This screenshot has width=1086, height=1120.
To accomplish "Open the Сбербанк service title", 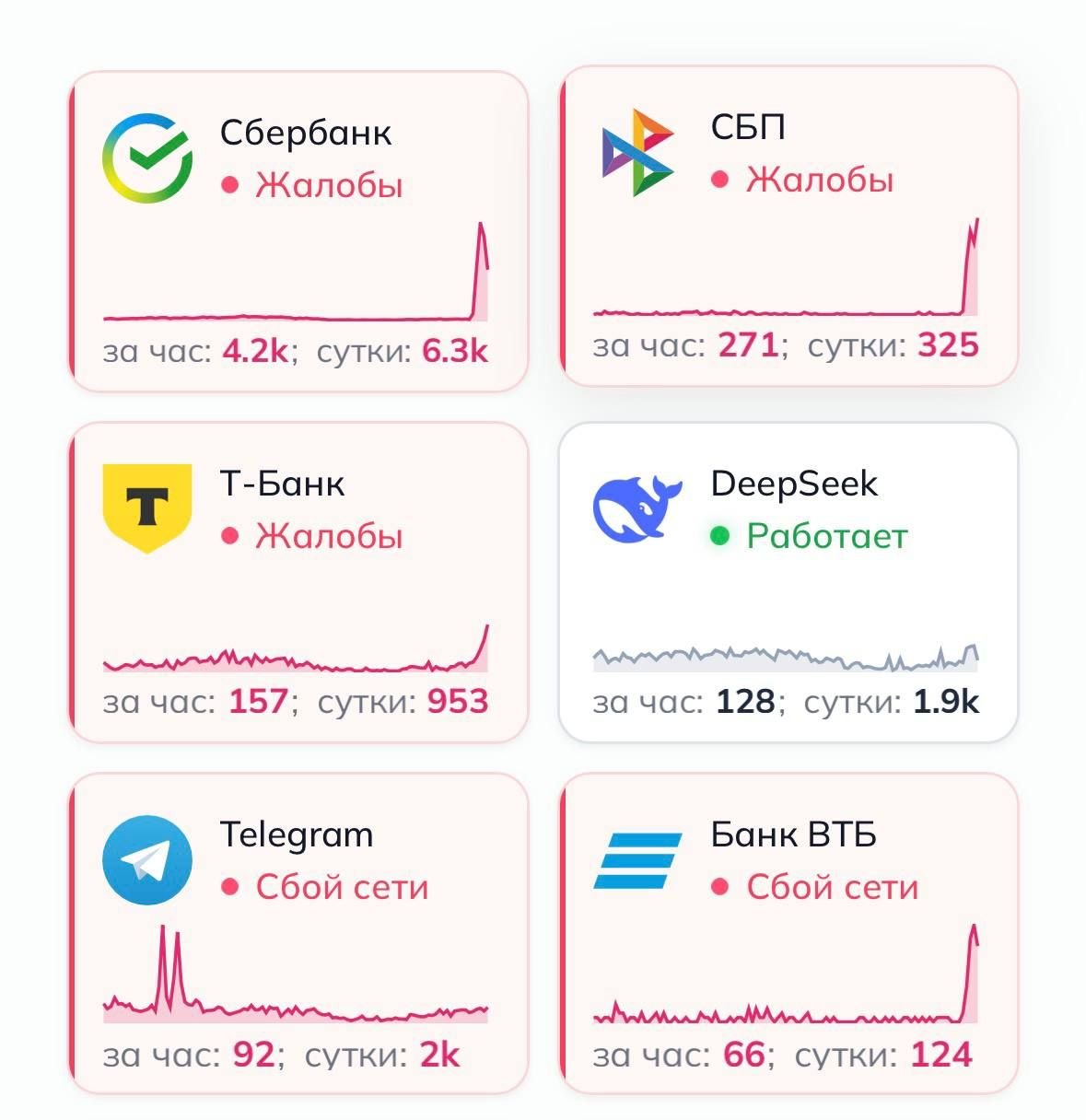I will (x=306, y=133).
